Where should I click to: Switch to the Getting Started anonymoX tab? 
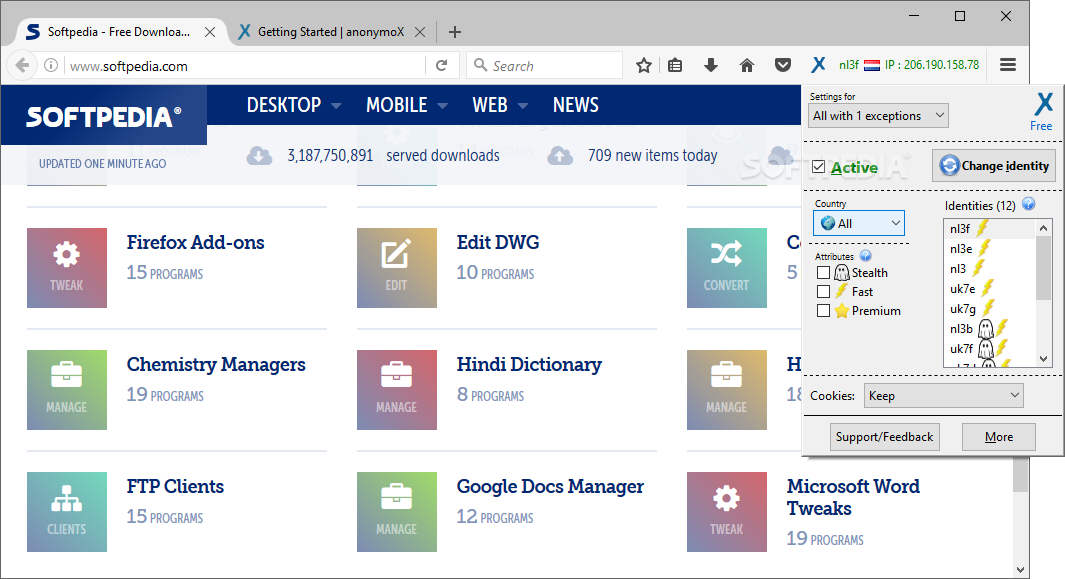[331, 32]
